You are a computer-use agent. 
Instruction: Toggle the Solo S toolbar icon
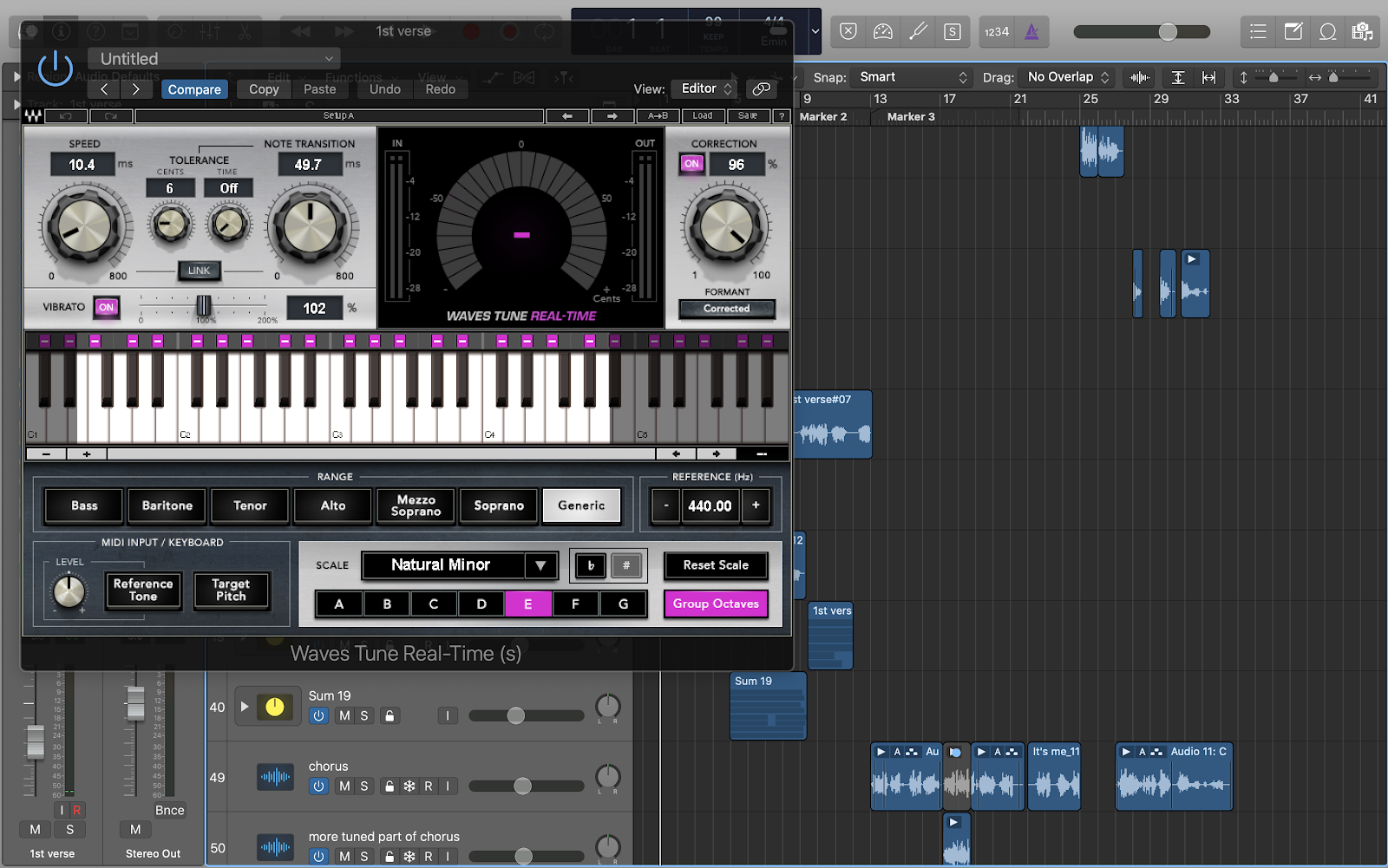(952, 31)
